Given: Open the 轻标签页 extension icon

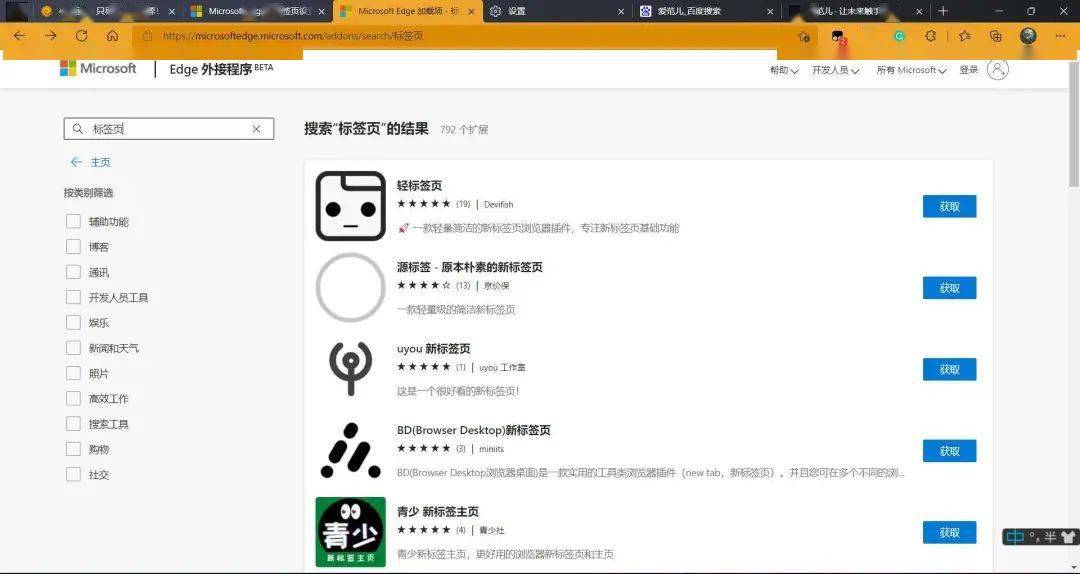Looking at the screenshot, I should point(351,205).
